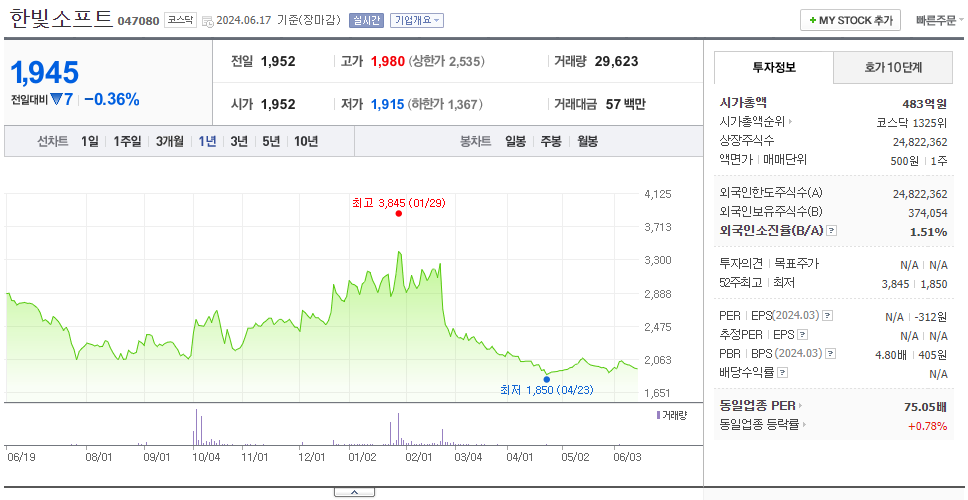Click the 실시간 button
The image size is (968, 500).
coord(365,20)
